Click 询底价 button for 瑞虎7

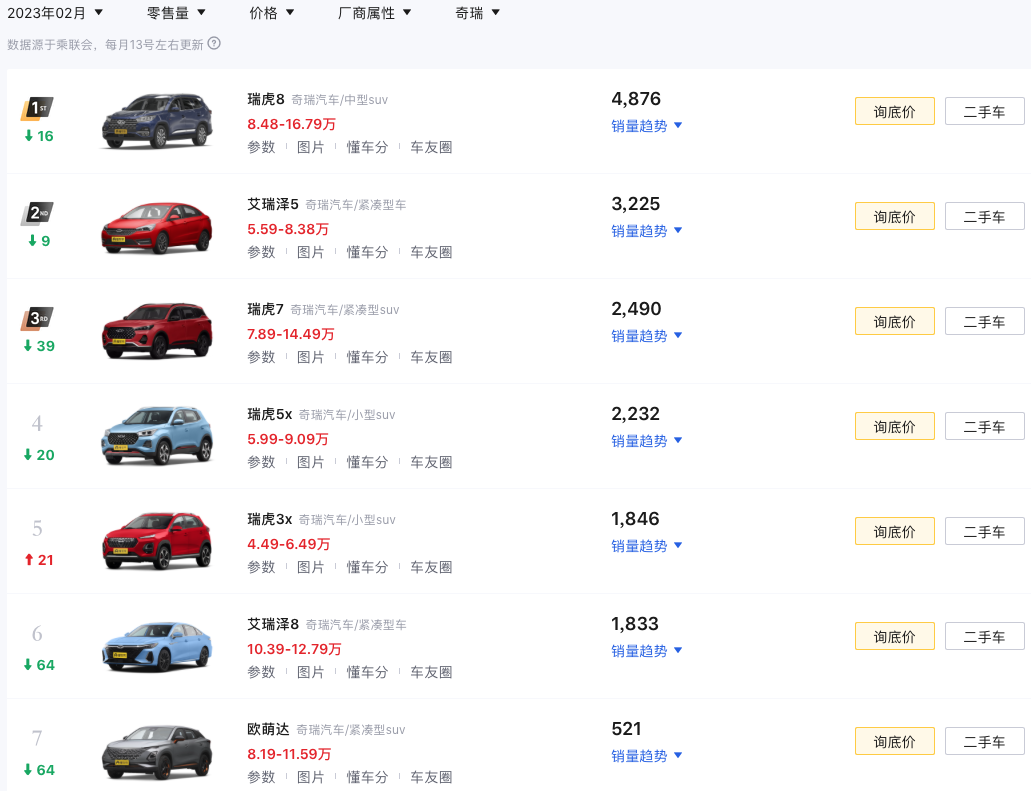pos(894,321)
